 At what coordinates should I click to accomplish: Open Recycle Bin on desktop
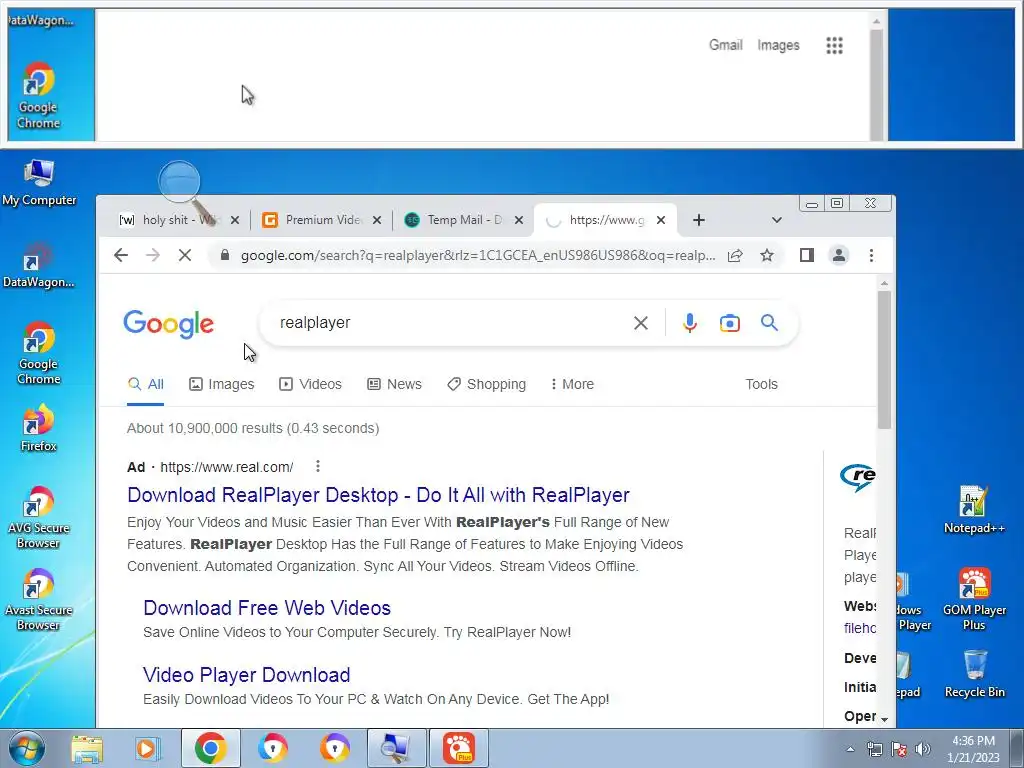974,673
